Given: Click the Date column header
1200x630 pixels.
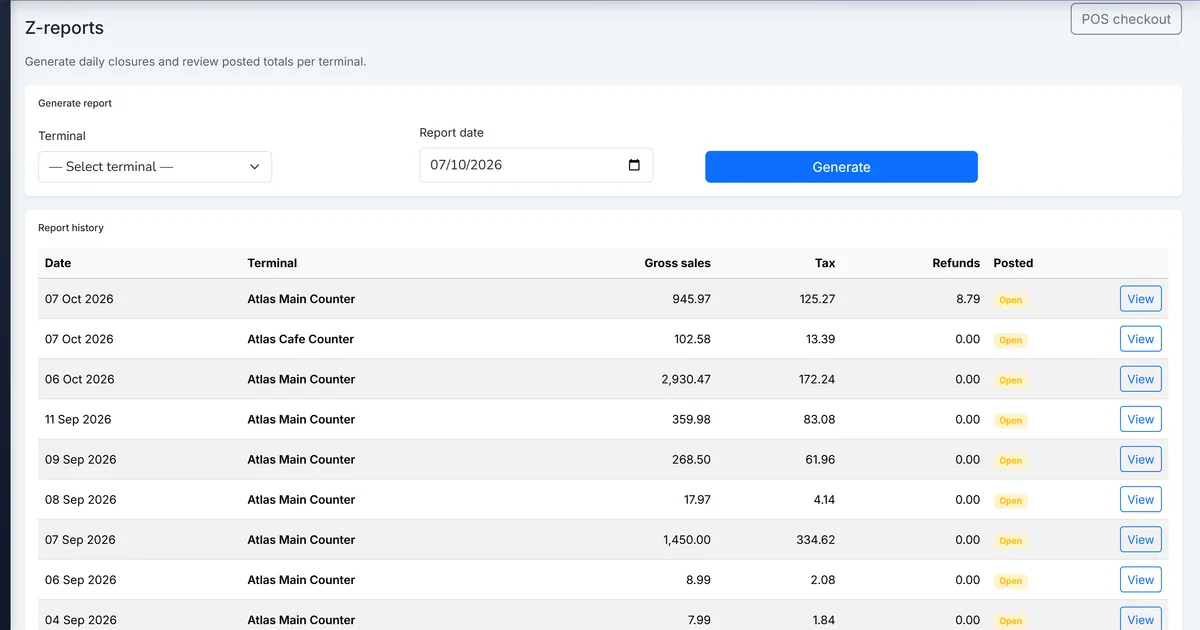Looking at the screenshot, I should click(x=58, y=263).
